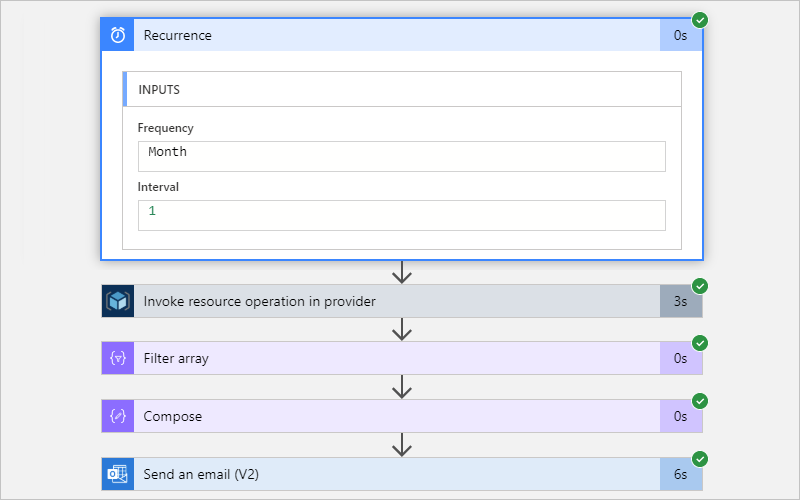Screen dimensions: 800x500
Task: Click the Compose curly-braces icon
Action: [118, 416]
